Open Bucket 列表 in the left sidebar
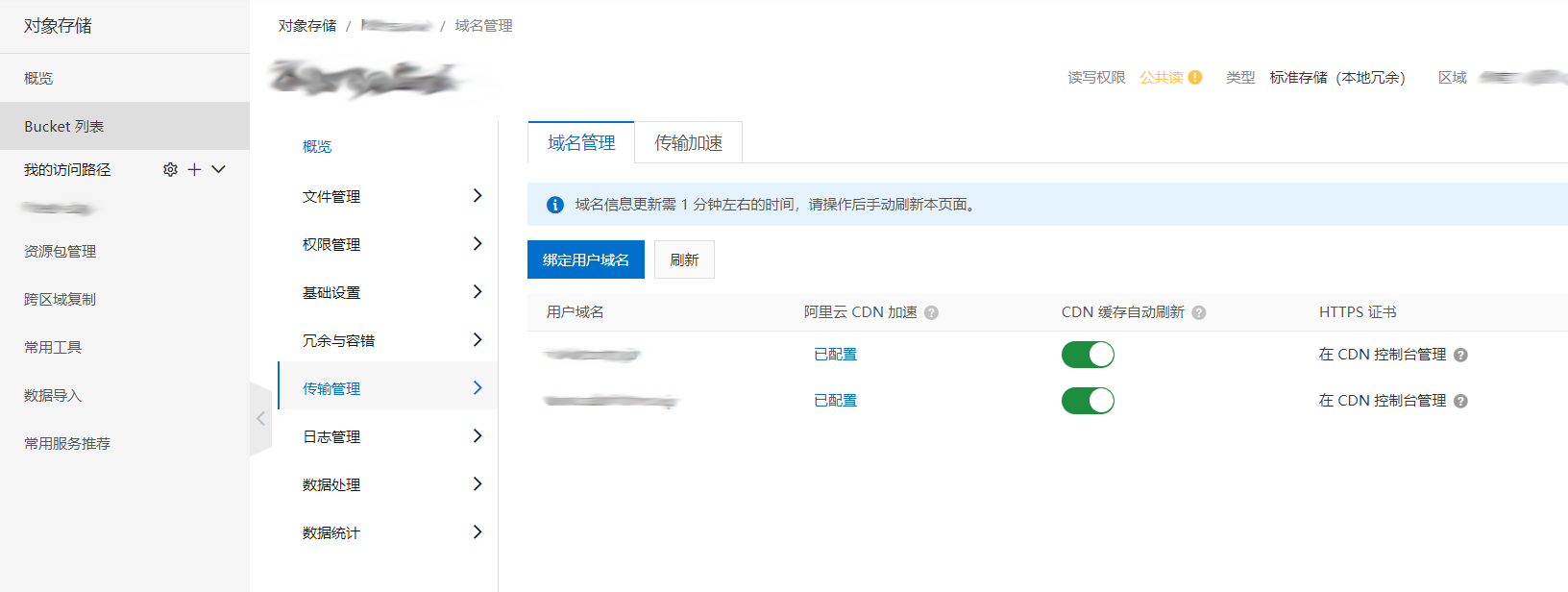This screenshot has width=1568, height=592. (64, 127)
